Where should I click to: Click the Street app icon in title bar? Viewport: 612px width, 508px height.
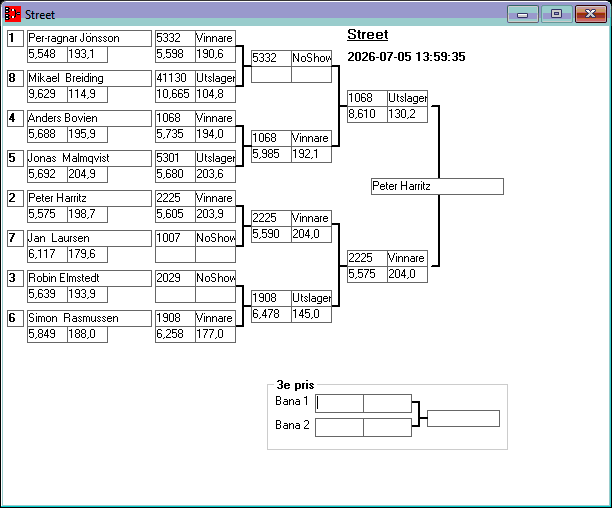tap(12, 14)
